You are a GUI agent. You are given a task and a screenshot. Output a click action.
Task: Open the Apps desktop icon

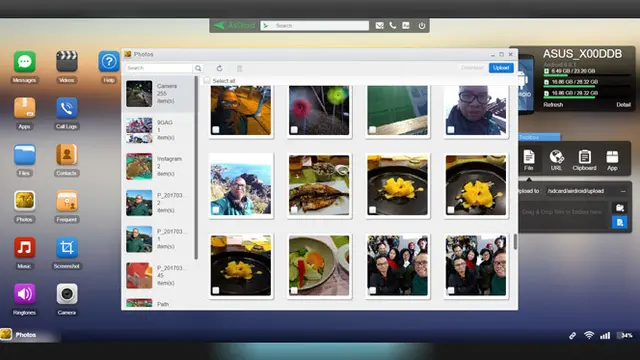[x=24, y=108]
